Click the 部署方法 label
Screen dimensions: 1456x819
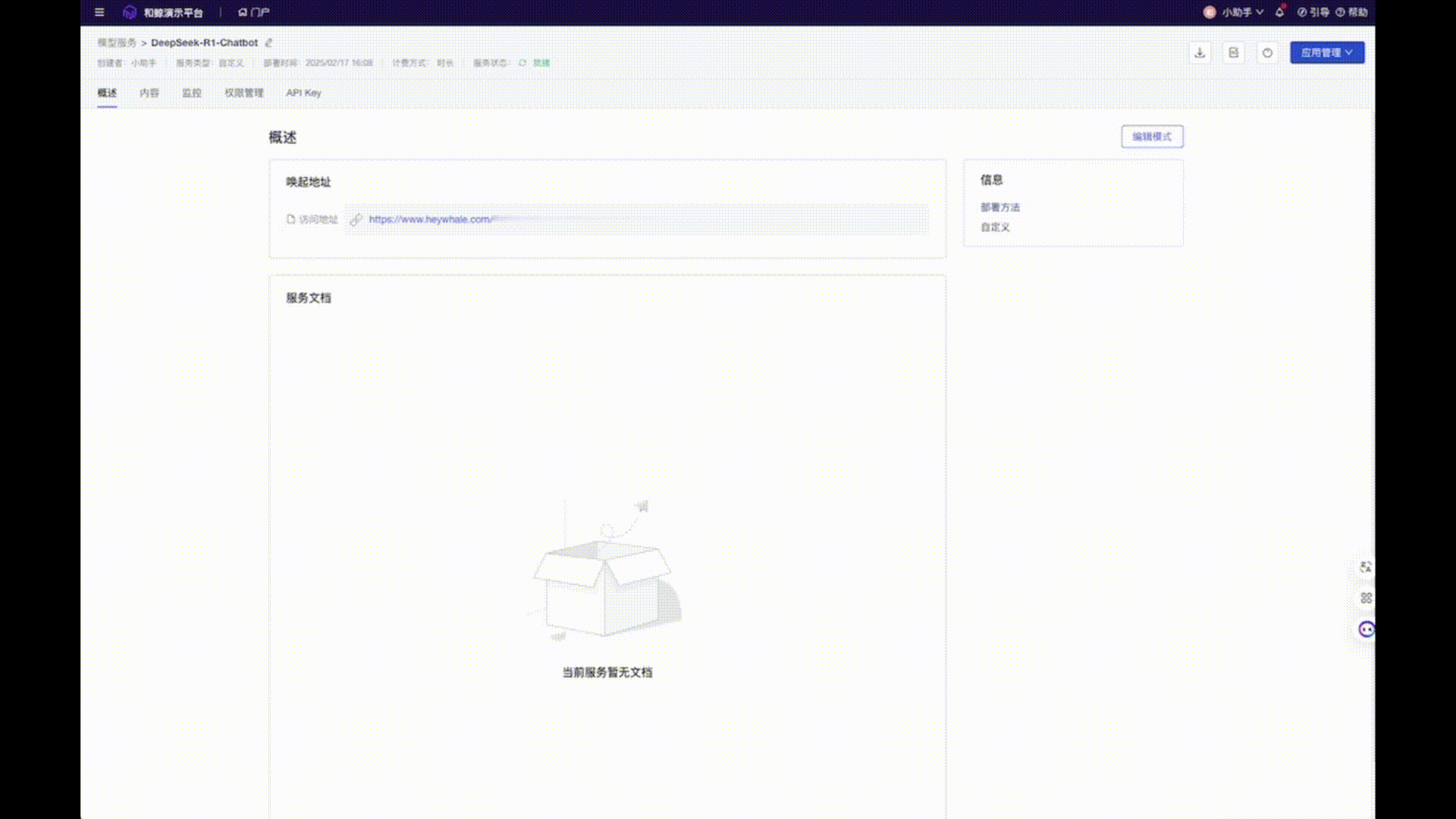point(1000,207)
